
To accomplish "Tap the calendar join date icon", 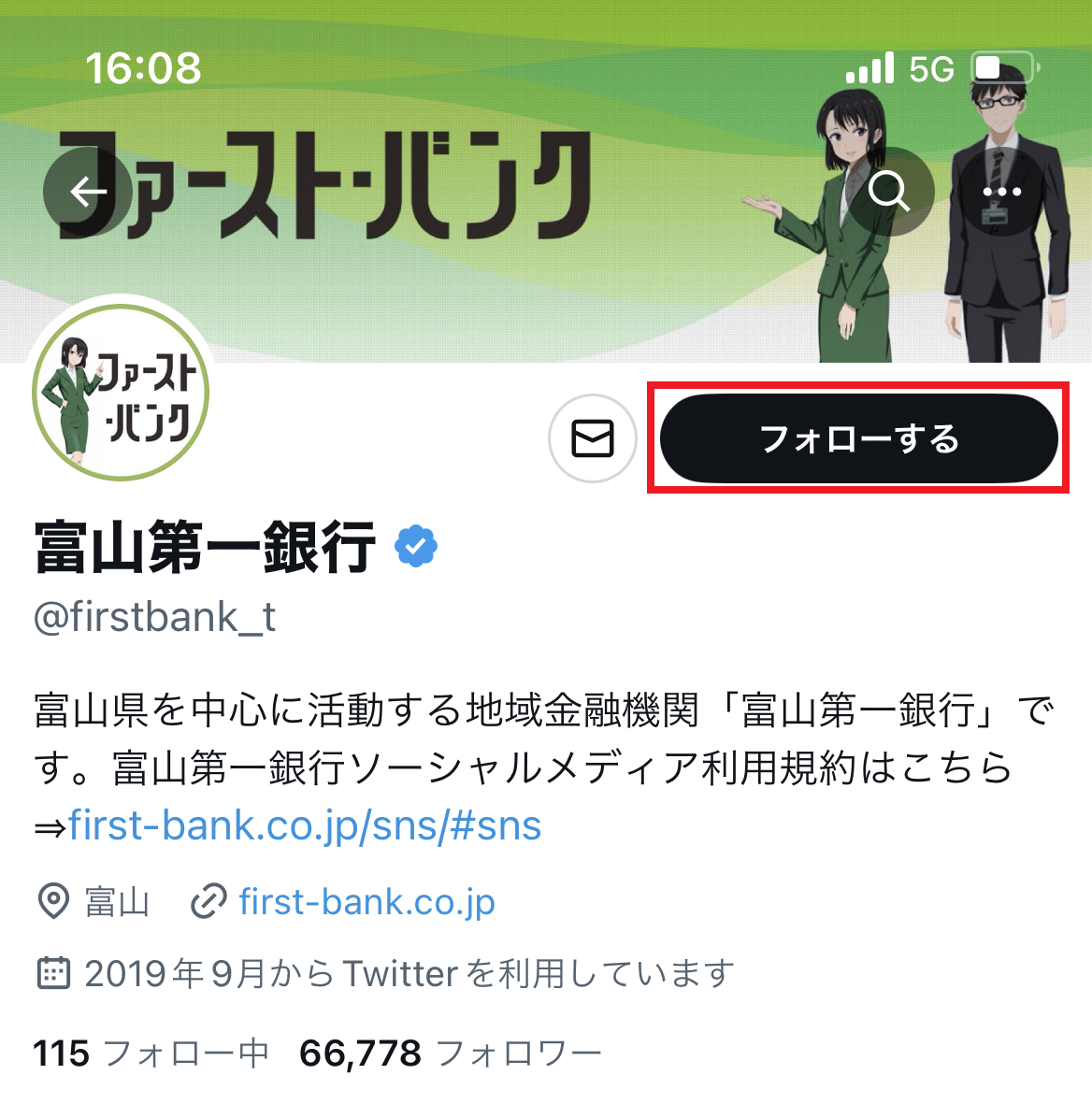I will [x=52, y=973].
